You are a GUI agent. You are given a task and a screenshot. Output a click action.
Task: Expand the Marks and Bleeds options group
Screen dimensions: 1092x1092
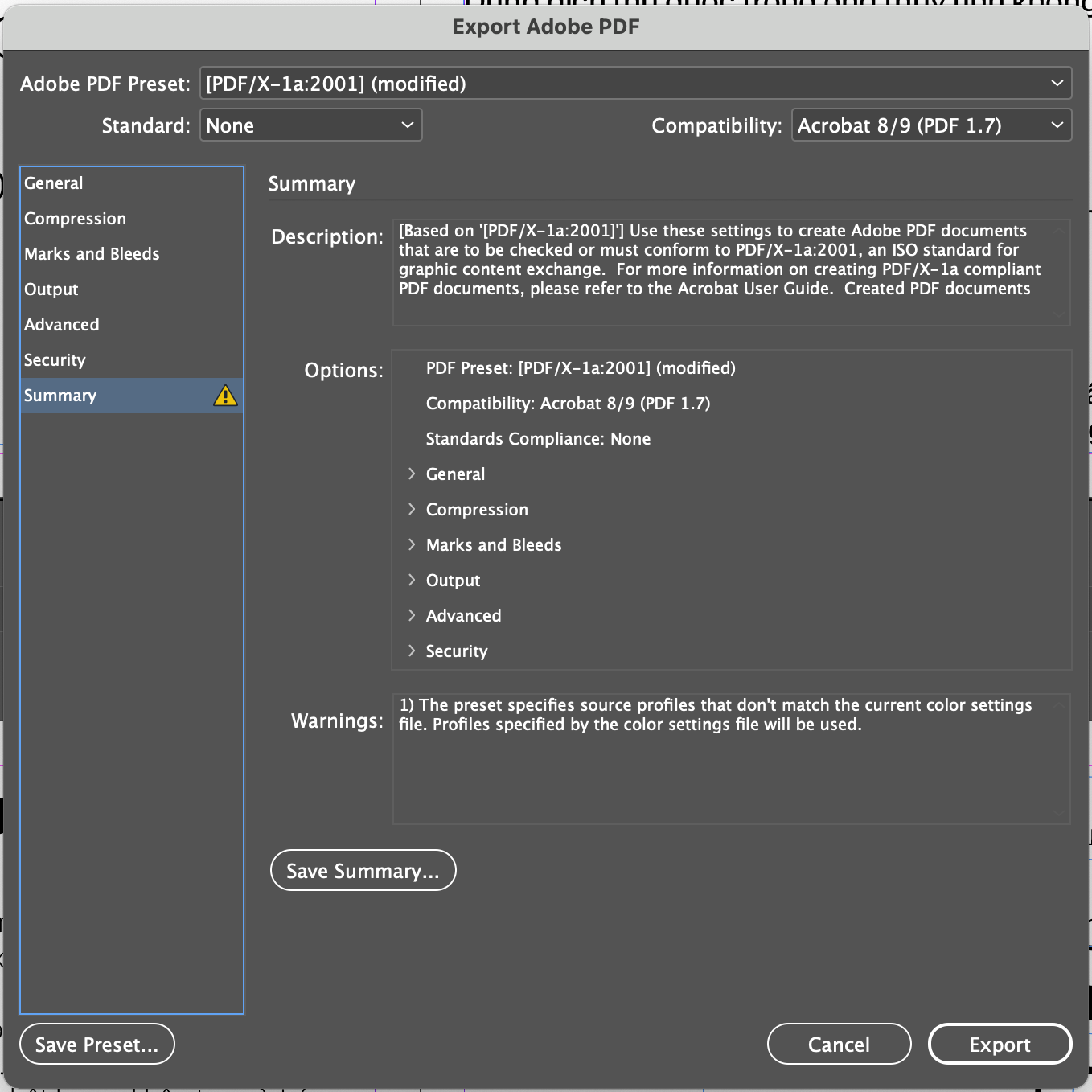pos(412,544)
